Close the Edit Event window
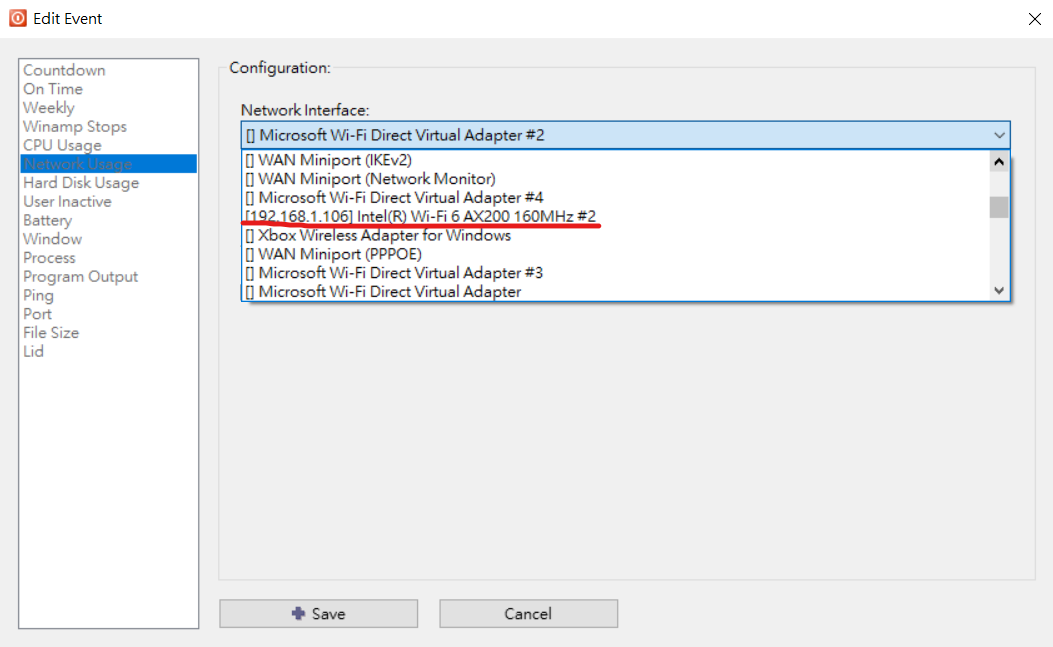1053x647 pixels. [1035, 19]
